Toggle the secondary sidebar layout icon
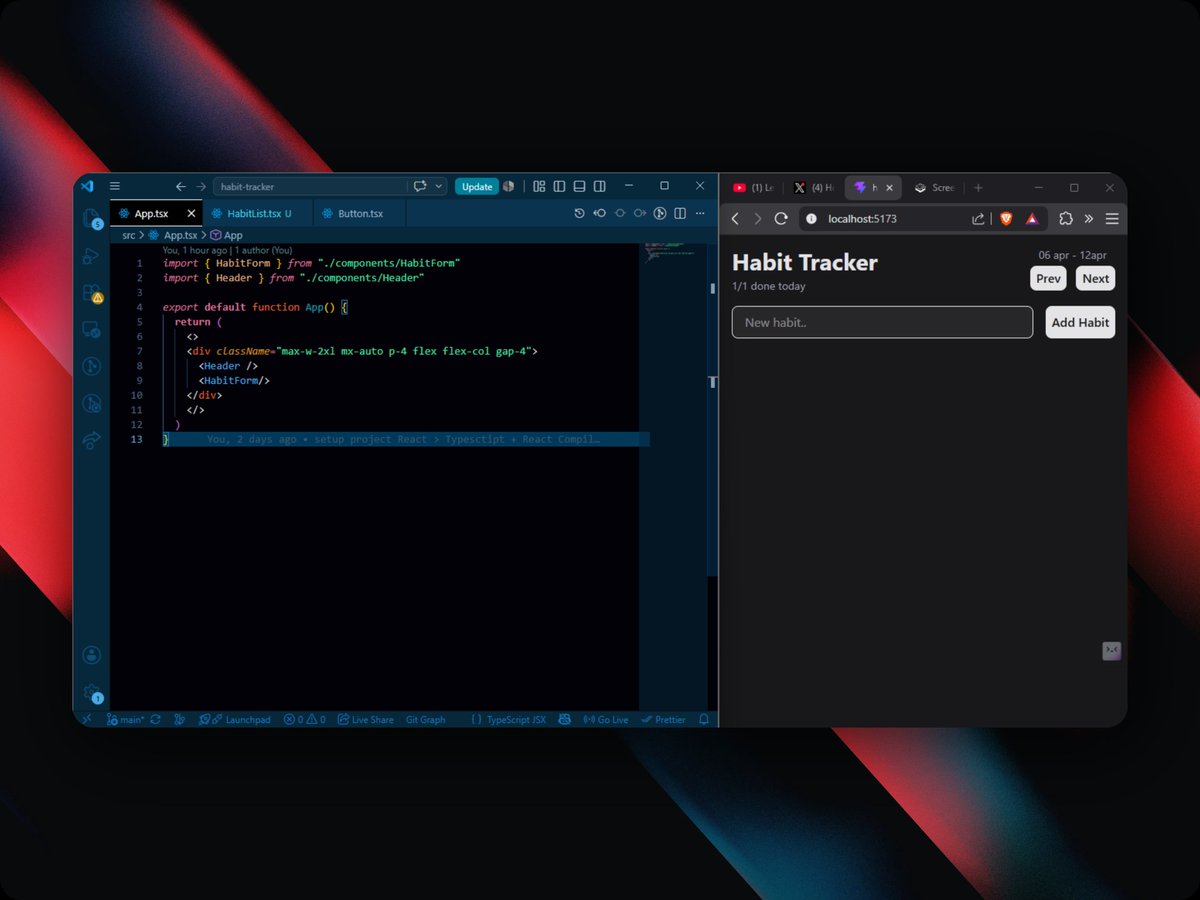This screenshot has height=900, width=1200. [x=599, y=186]
